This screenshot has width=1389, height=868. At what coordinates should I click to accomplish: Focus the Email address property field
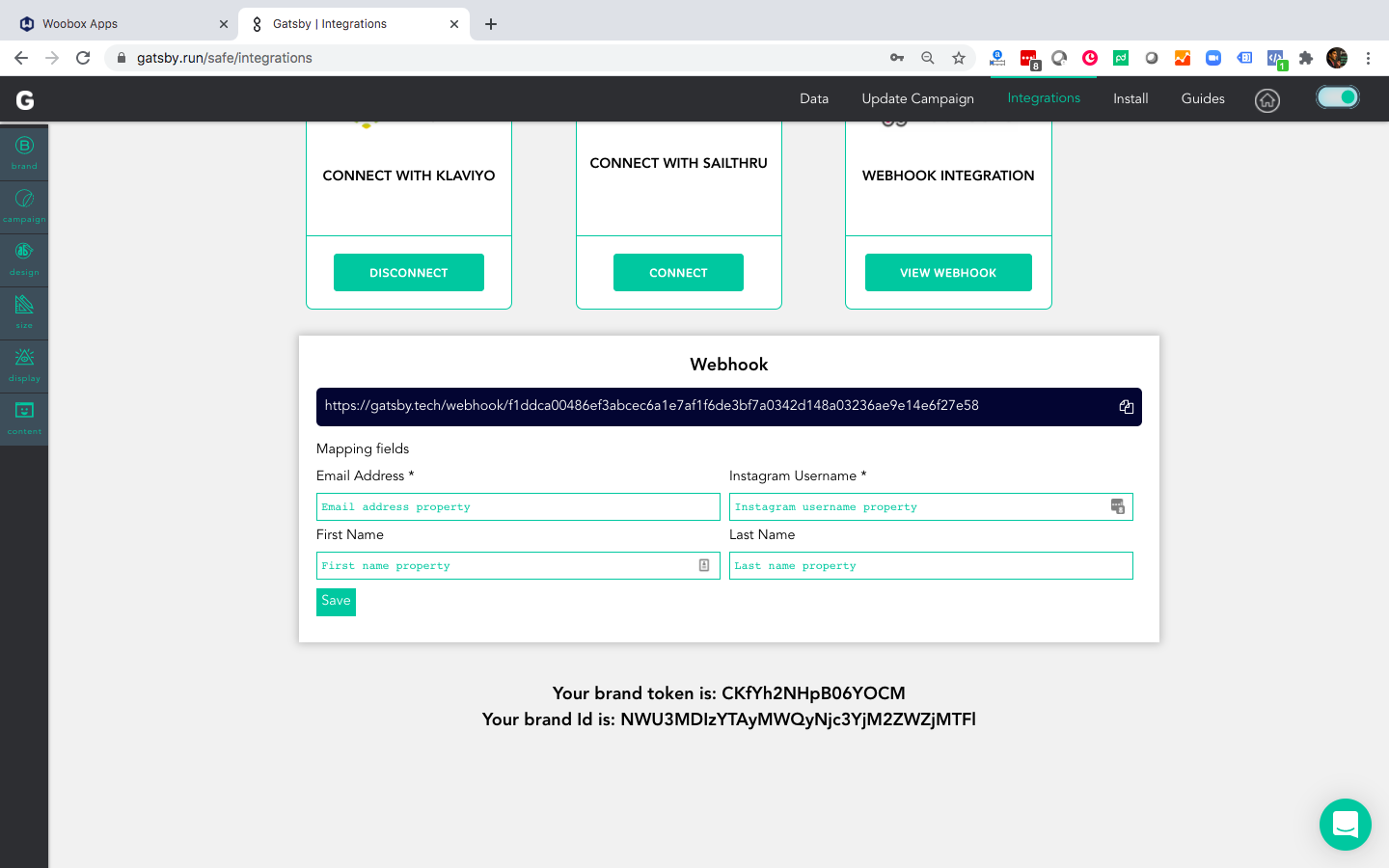pos(518,506)
